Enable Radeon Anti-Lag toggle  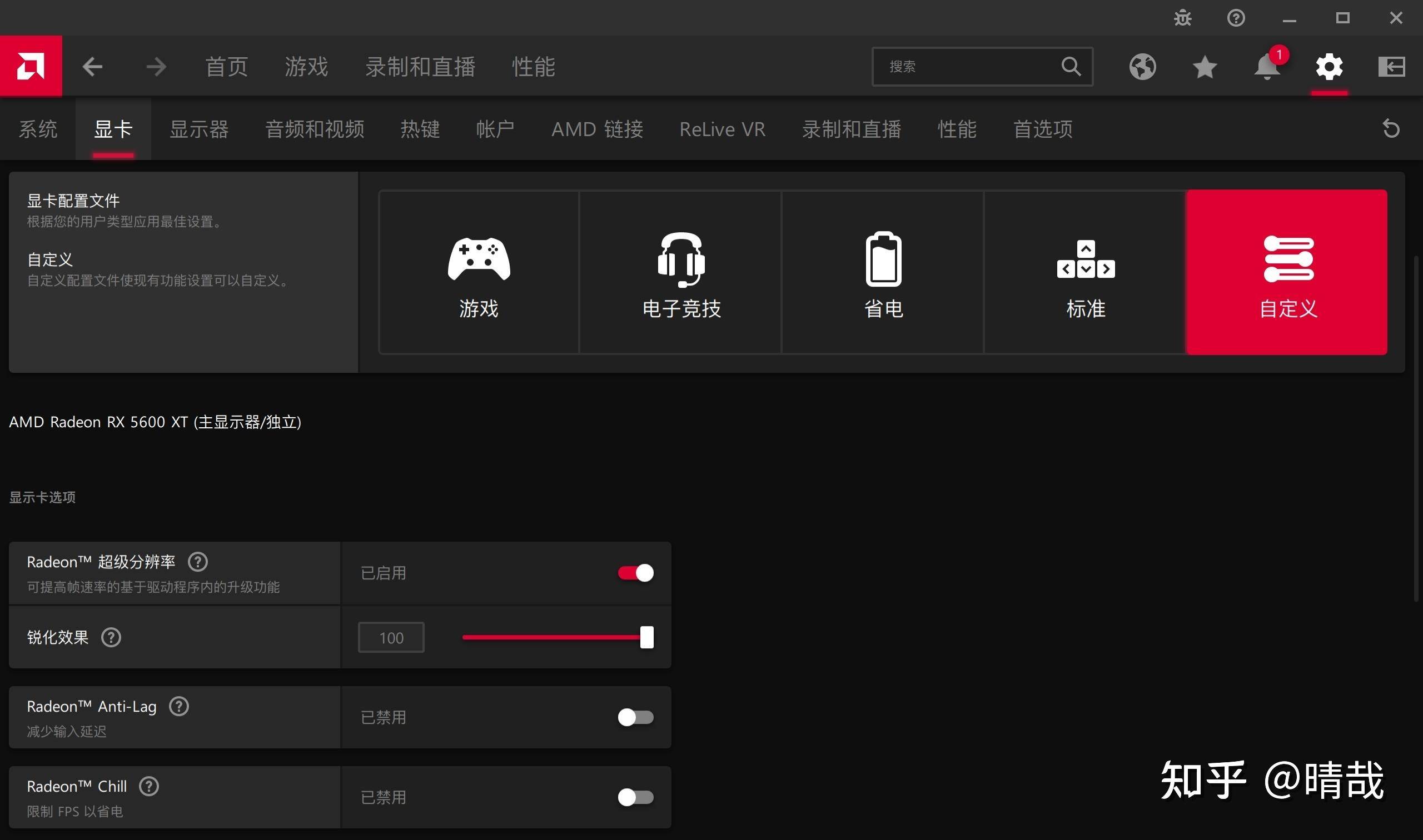pyautogui.click(x=635, y=717)
